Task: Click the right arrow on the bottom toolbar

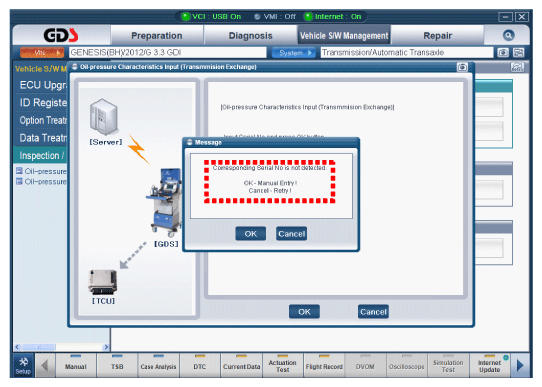Action: [x=520, y=365]
